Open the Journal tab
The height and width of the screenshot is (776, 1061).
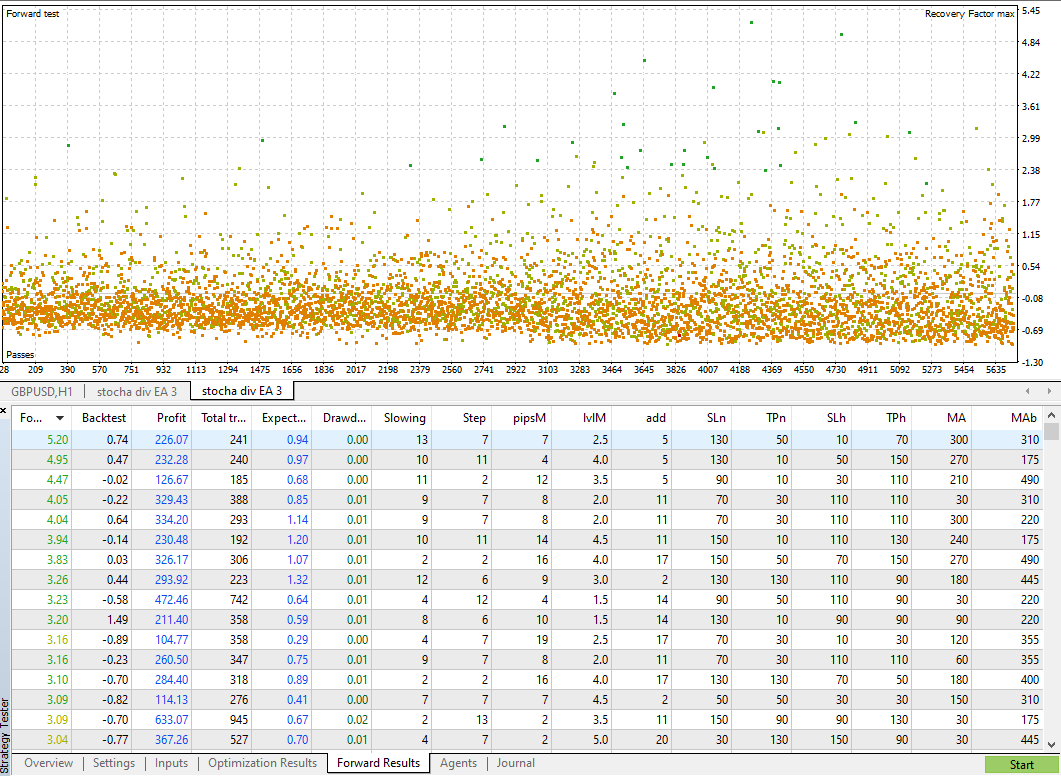(x=516, y=763)
